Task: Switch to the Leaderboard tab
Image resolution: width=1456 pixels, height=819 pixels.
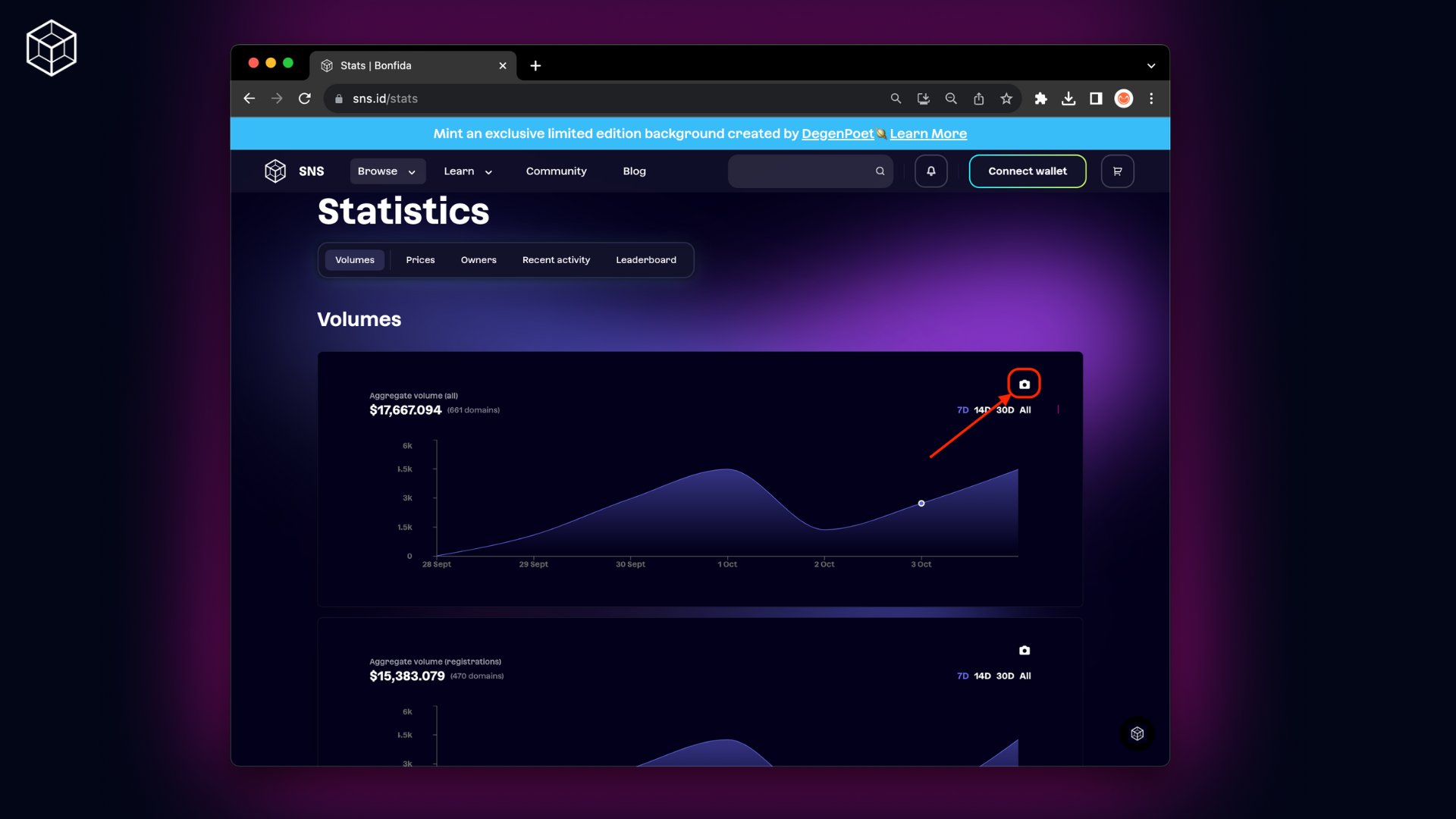Action: pyautogui.click(x=646, y=260)
